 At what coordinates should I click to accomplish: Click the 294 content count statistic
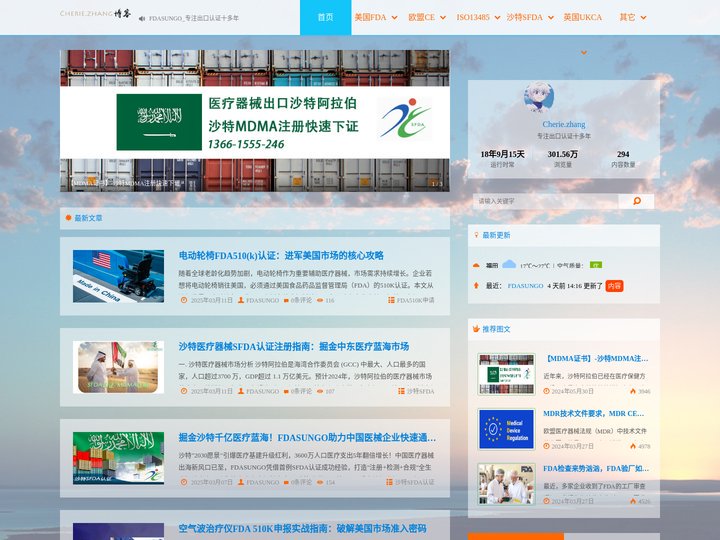click(623, 158)
